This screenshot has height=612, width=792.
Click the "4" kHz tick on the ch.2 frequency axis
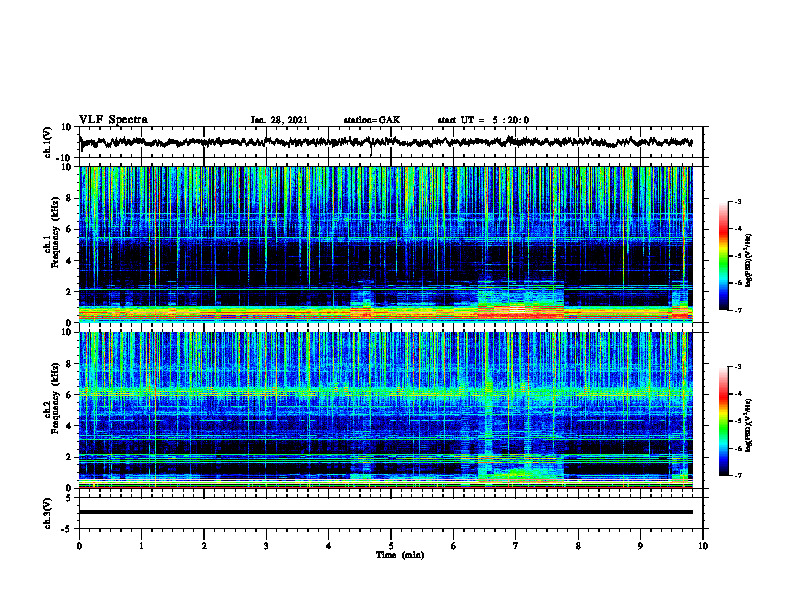point(69,426)
